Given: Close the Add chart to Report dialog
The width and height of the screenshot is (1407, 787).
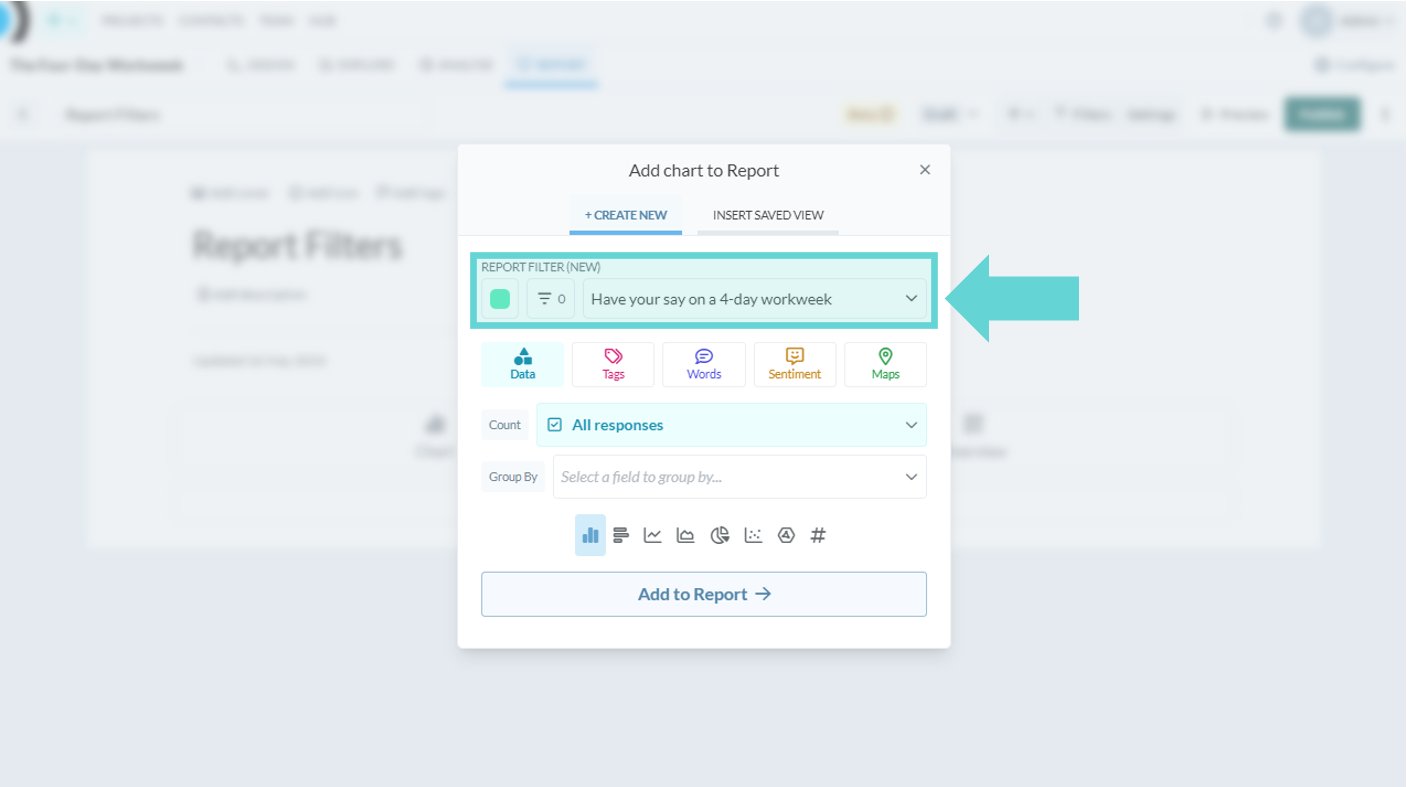Looking at the screenshot, I should (925, 170).
